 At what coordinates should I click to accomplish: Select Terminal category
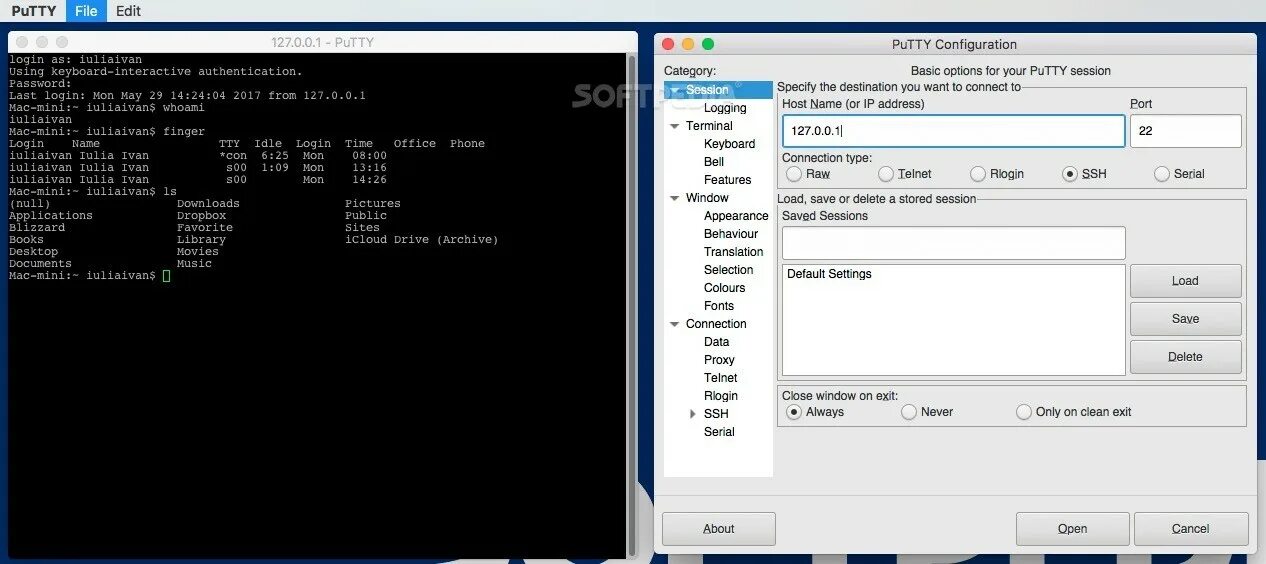(709, 126)
